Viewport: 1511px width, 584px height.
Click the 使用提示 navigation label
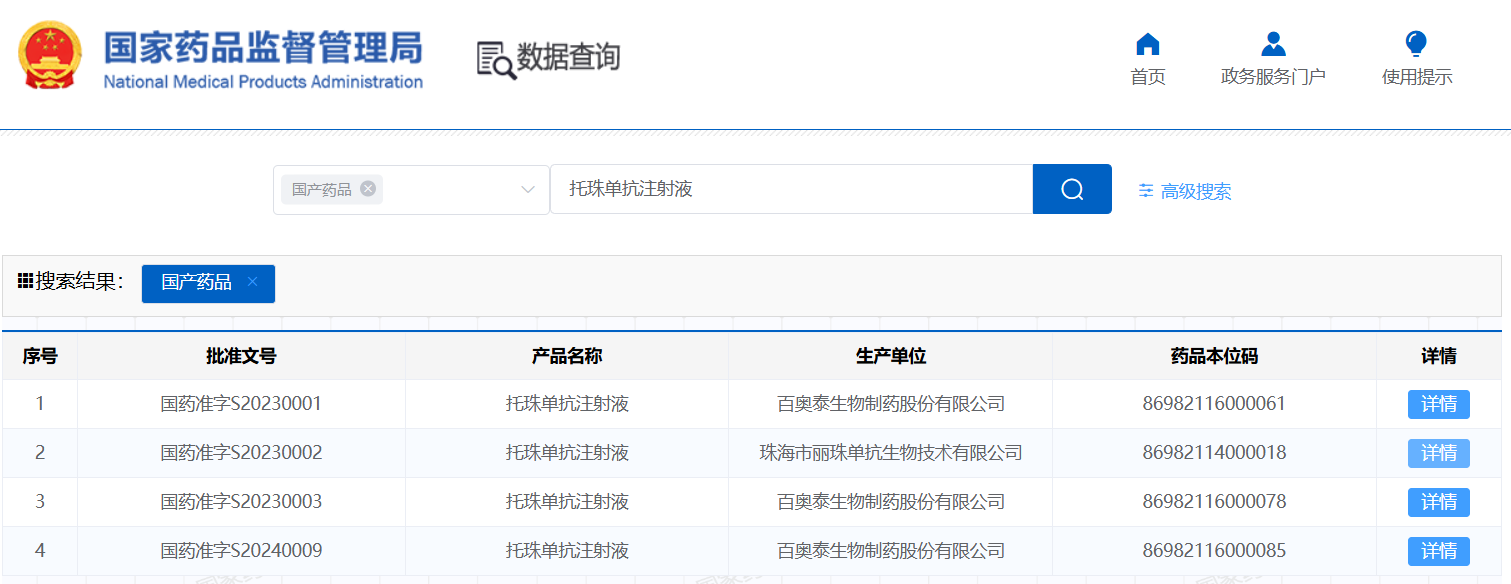(1417, 77)
